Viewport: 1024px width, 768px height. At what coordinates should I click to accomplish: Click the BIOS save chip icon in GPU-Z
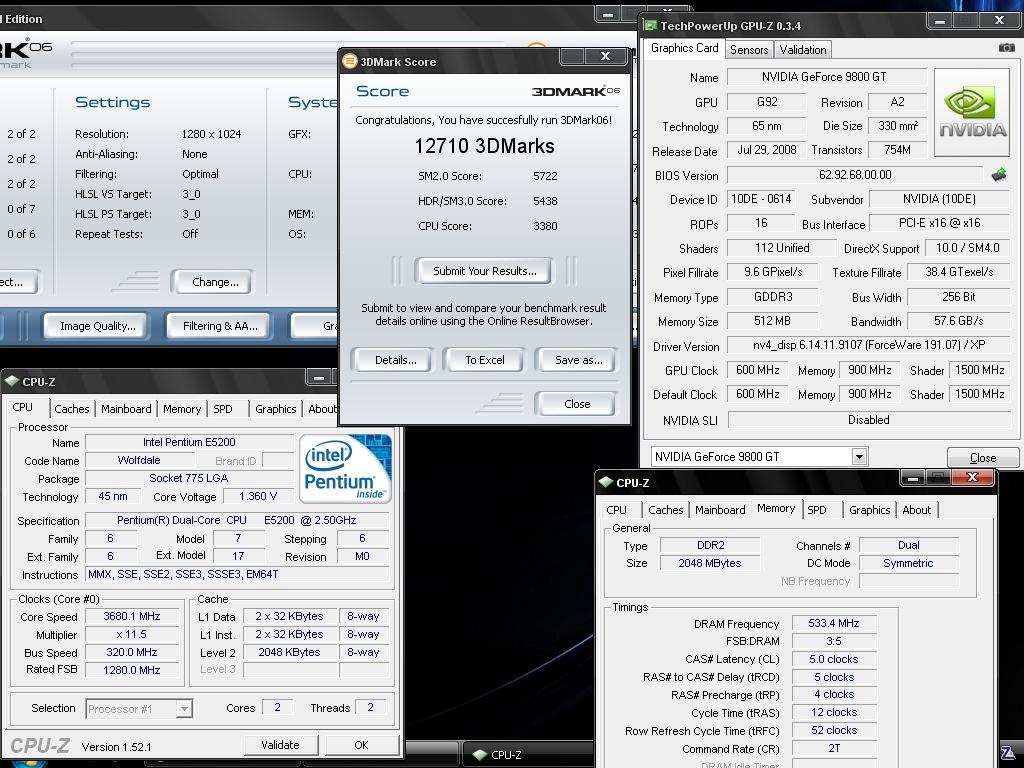(x=999, y=174)
